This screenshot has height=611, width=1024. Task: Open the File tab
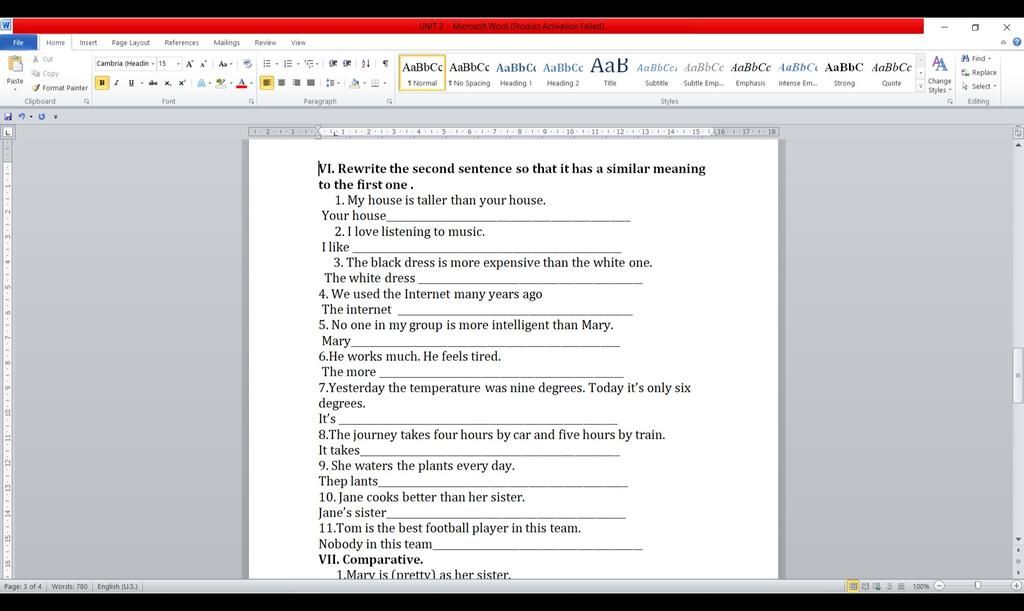tap(18, 42)
